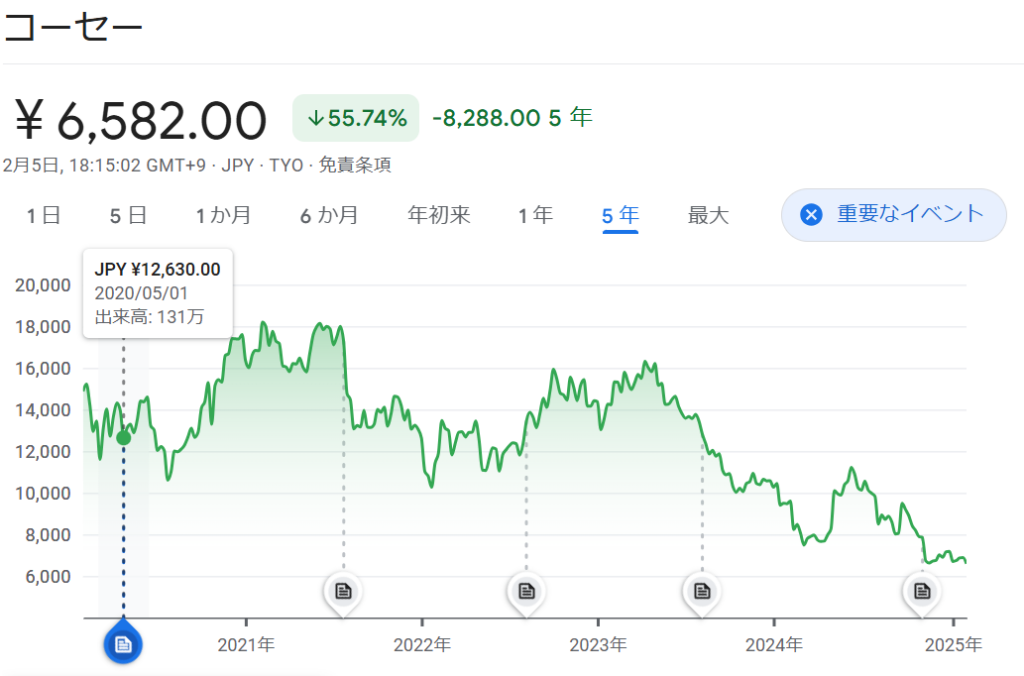Open the 免責条項 disclaimer link
This screenshot has width=1024, height=676.
tap(355, 165)
